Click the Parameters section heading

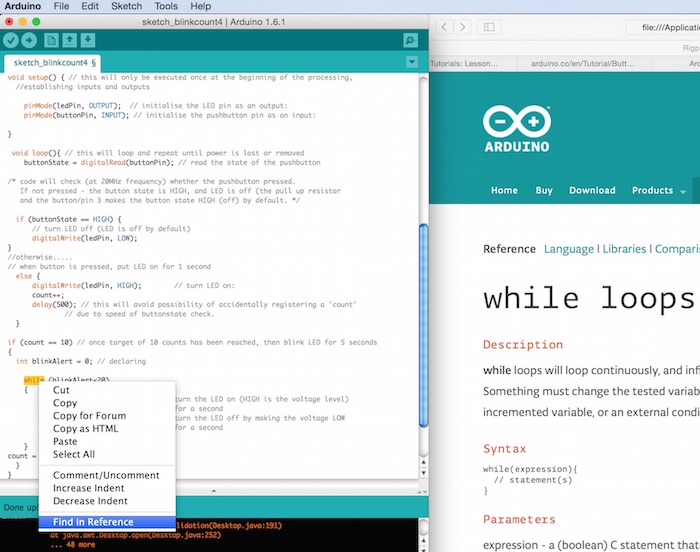click(x=519, y=519)
